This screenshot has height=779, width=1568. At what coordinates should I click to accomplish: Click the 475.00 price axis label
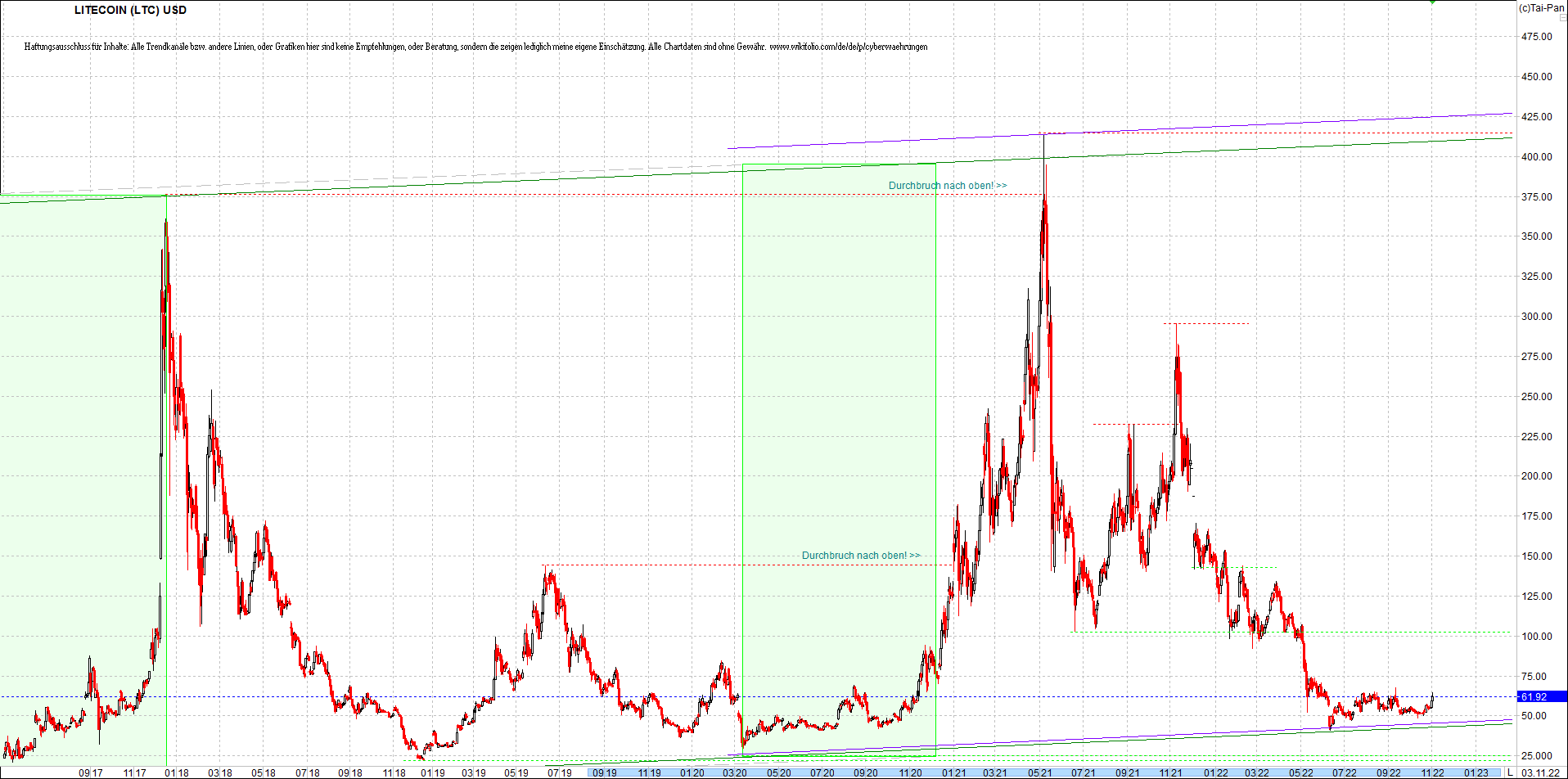[x=1537, y=37]
